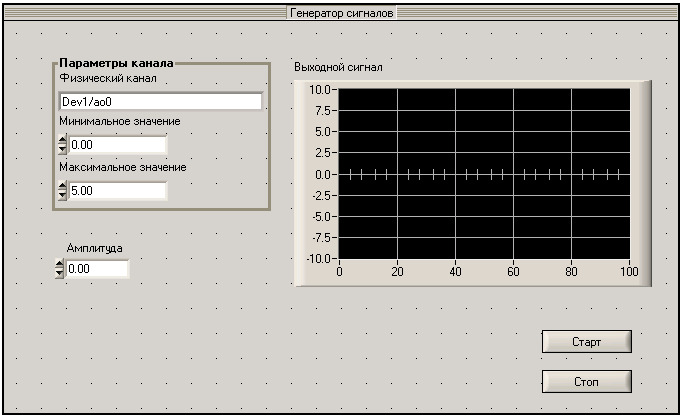Click the -5.0 label on the Y axis
The height and width of the screenshot is (417, 682).
tap(321, 217)
